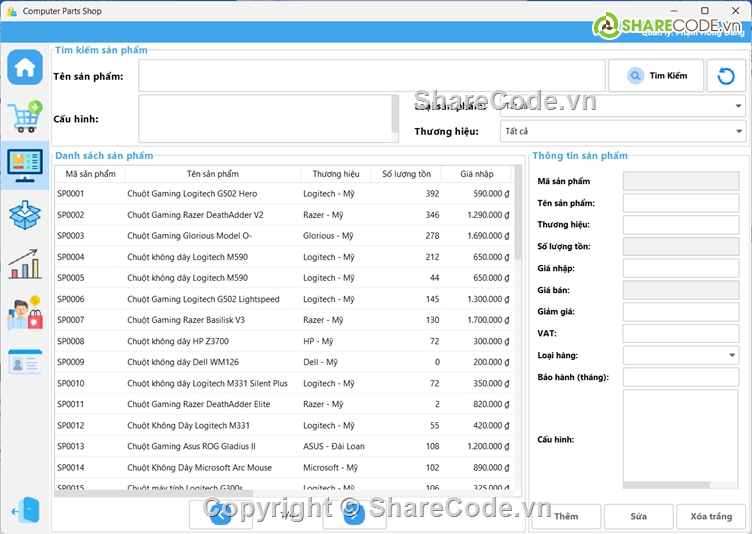Select Chuột Gaming Logitech G502 Lightspeed

pos(284,299)
